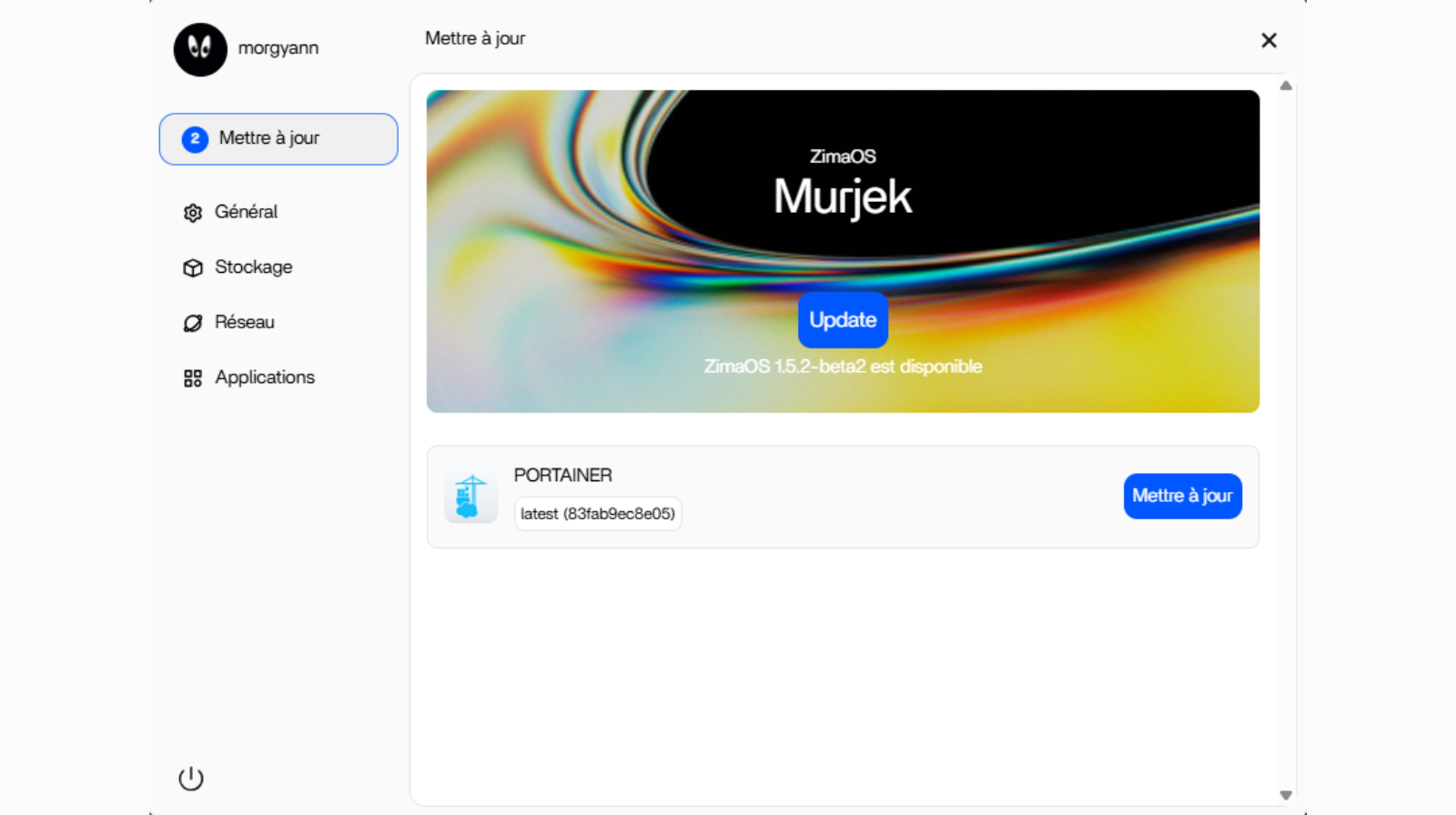Screen dimensions: 1456x815
Task: Click the Portainer latest version tag
Action: (598, 514)
